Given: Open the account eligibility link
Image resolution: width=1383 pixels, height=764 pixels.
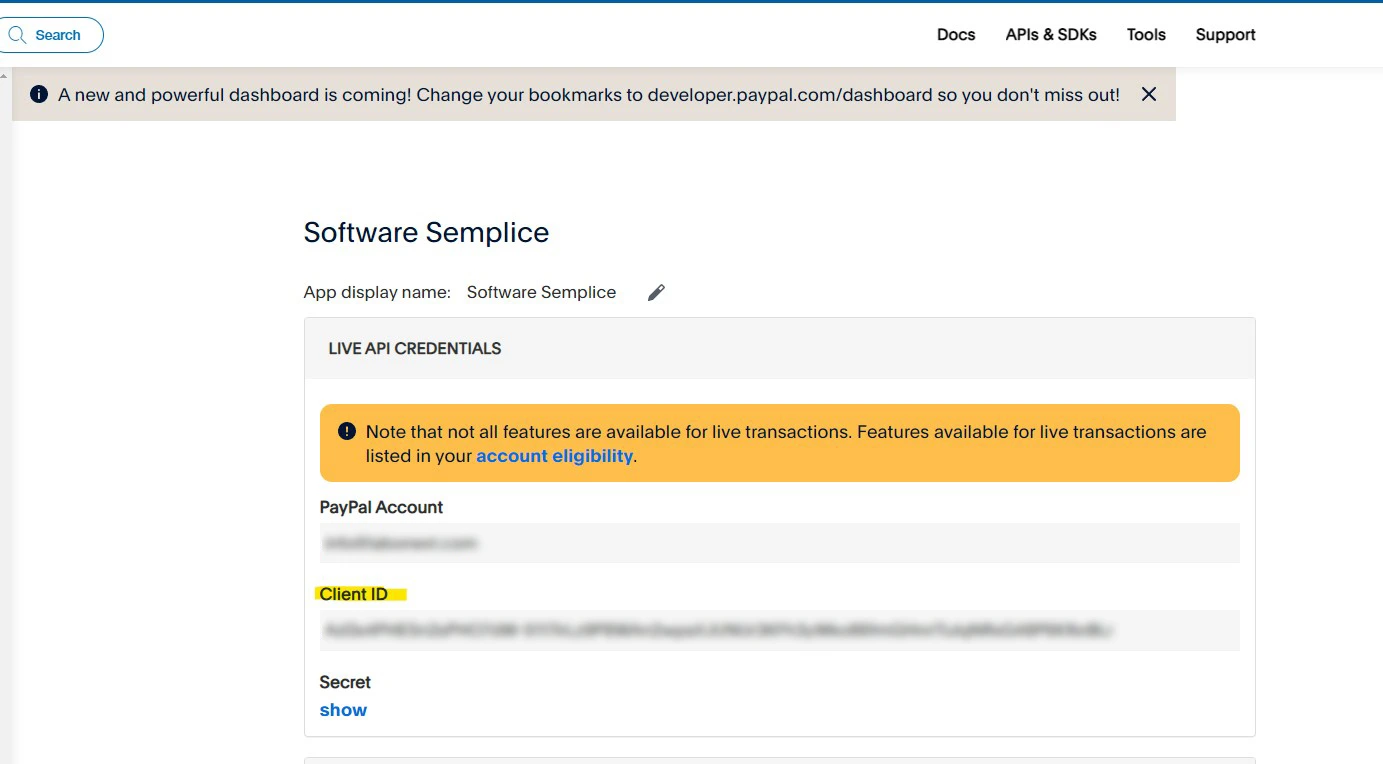Looking at the screenshot, I should [x=554, y=456].
